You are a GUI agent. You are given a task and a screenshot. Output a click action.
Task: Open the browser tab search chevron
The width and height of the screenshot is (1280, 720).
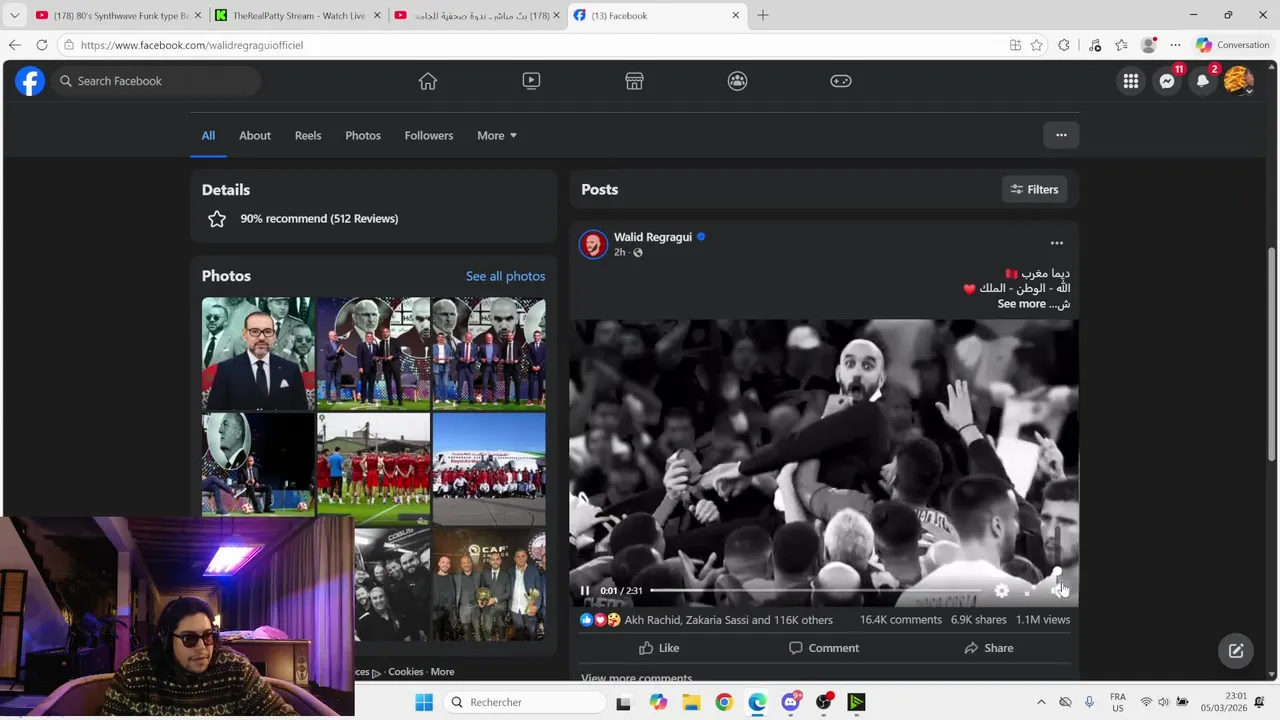click(14, 16)
